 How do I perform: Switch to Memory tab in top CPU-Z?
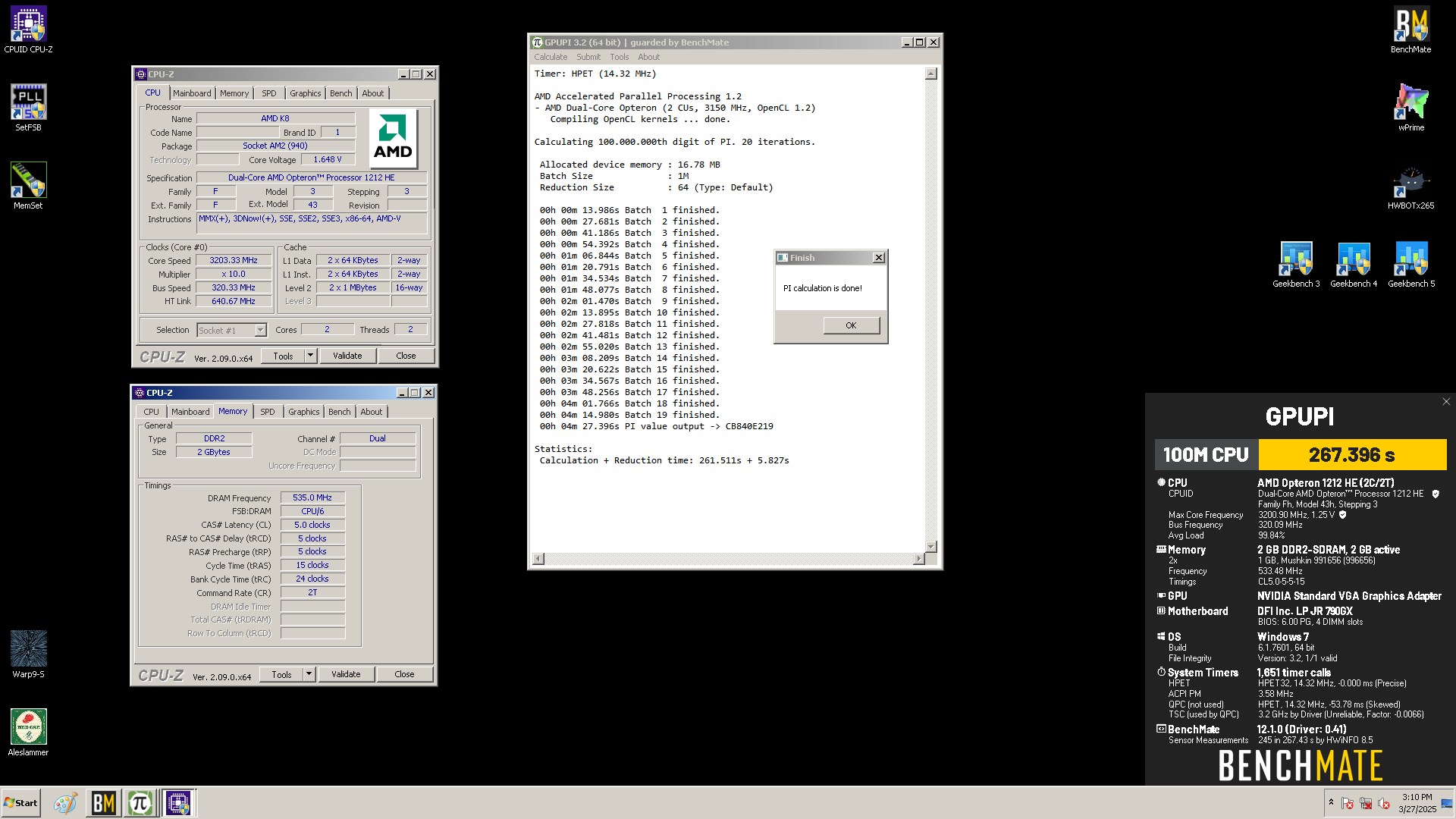[234, 93]
